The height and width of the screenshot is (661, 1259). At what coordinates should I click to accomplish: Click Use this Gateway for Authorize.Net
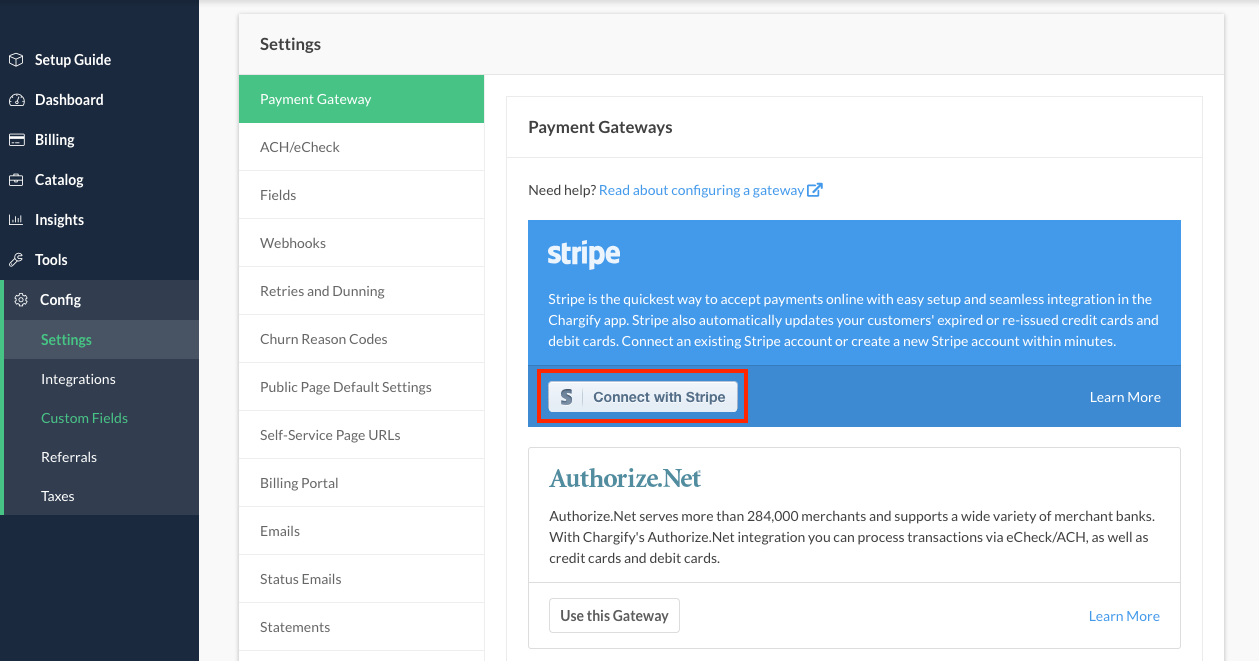[614, 616]
